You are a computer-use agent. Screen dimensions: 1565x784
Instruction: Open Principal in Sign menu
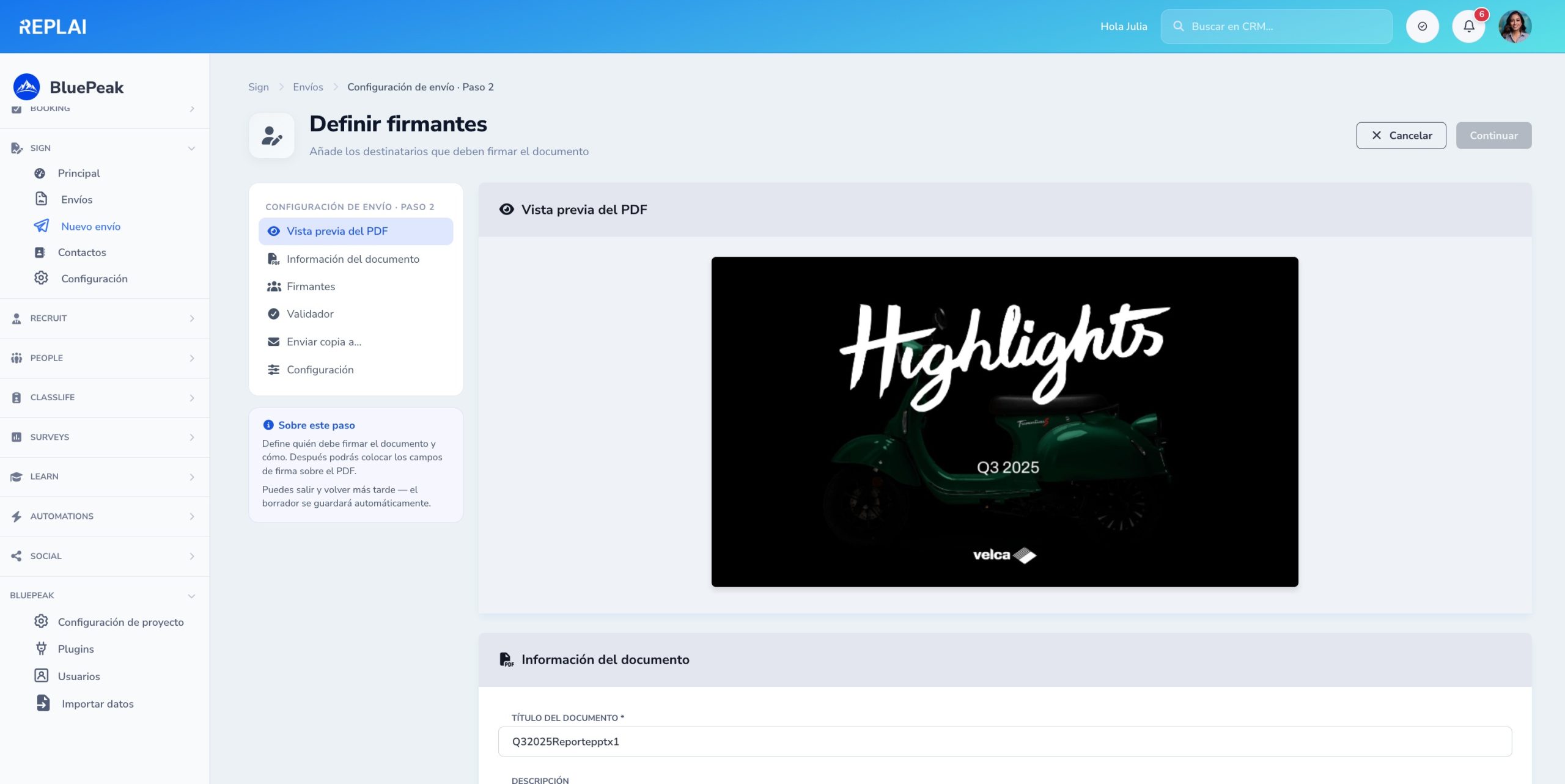pyautogui.click(x=79, y=173)
